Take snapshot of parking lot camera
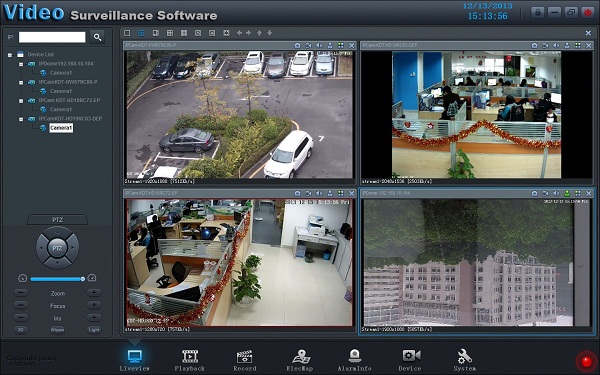This screenshot has width=600, height=375. [x=297, y=46]
